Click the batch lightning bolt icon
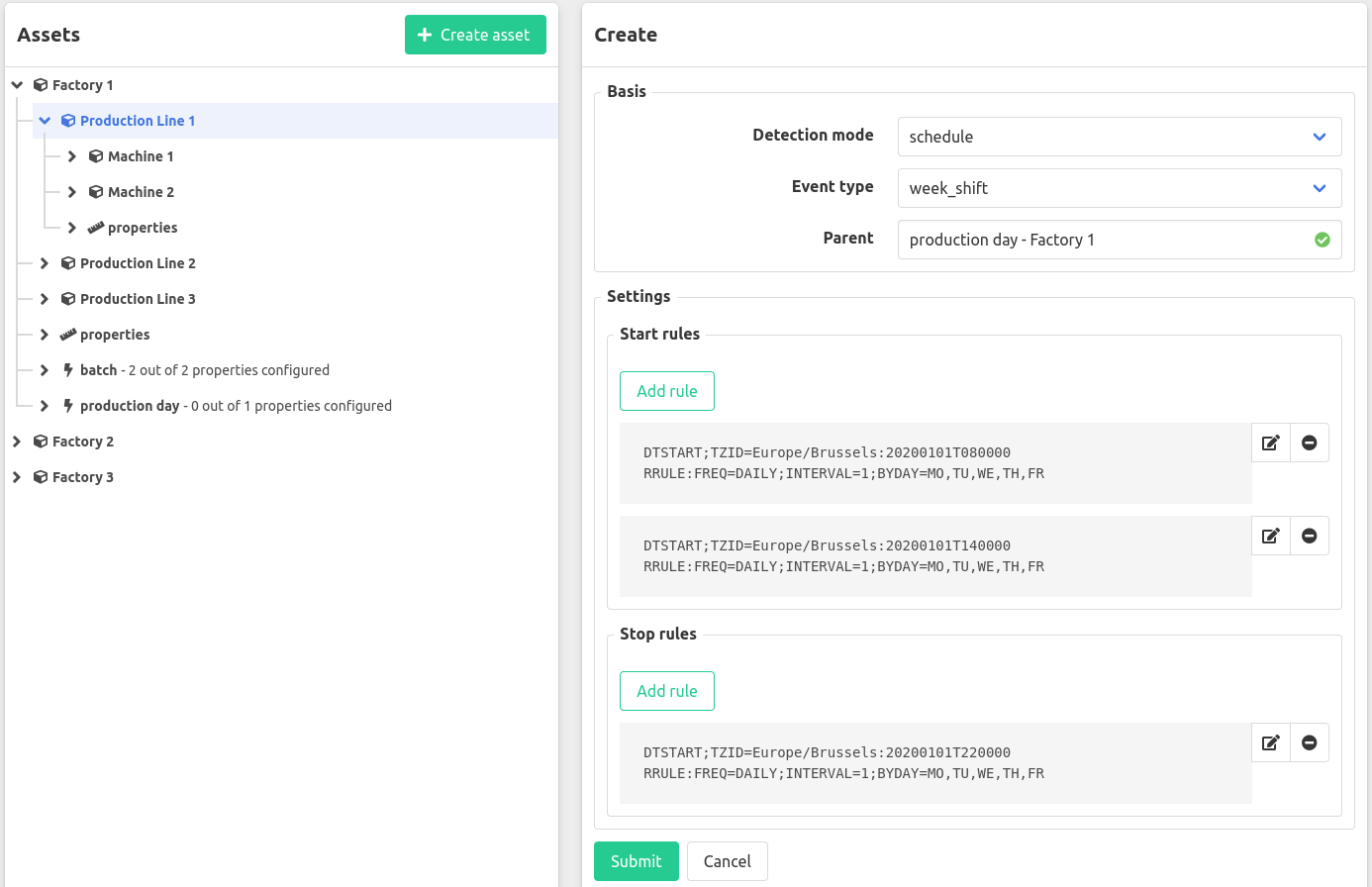The height and width of the screenshot is (887, 1372). click(68, 370)
